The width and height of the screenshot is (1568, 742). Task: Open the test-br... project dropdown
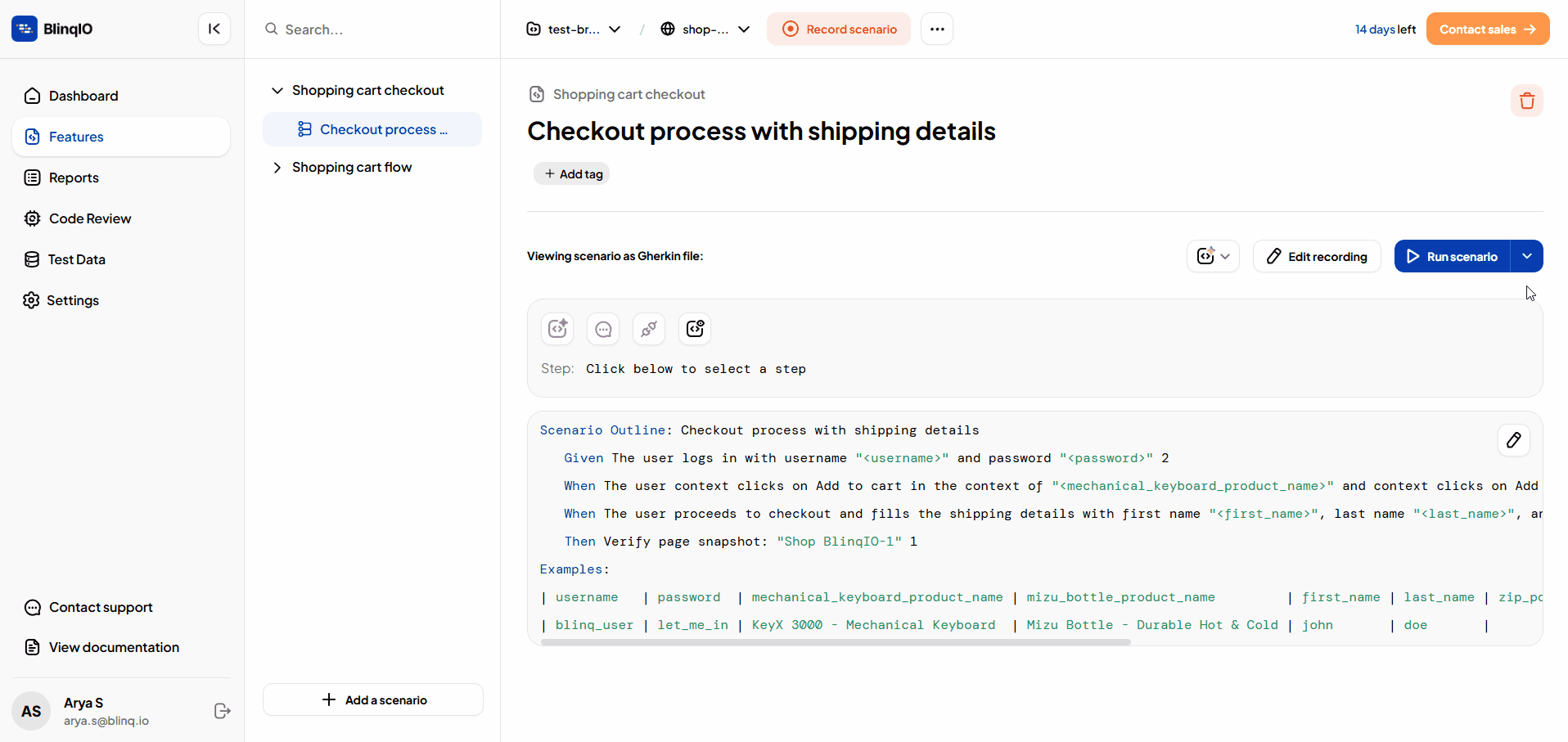coord(574,29)
